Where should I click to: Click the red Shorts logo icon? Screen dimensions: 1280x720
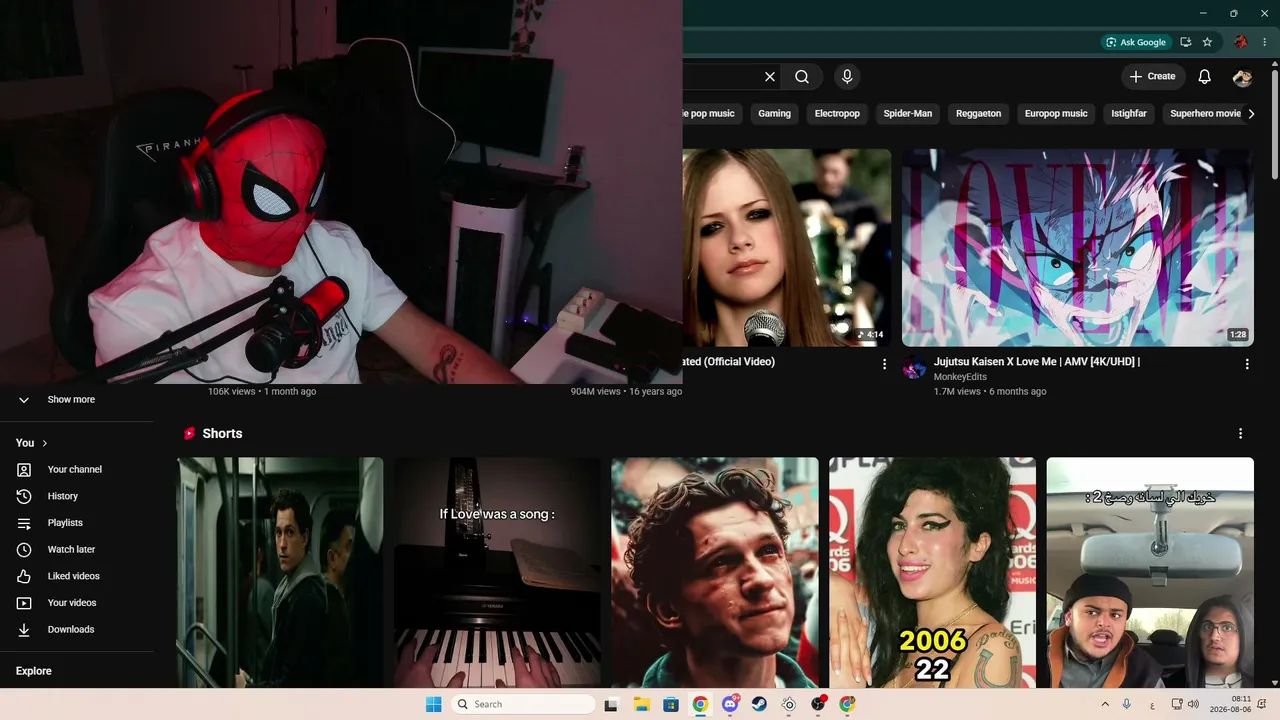[x=189, y=433]
